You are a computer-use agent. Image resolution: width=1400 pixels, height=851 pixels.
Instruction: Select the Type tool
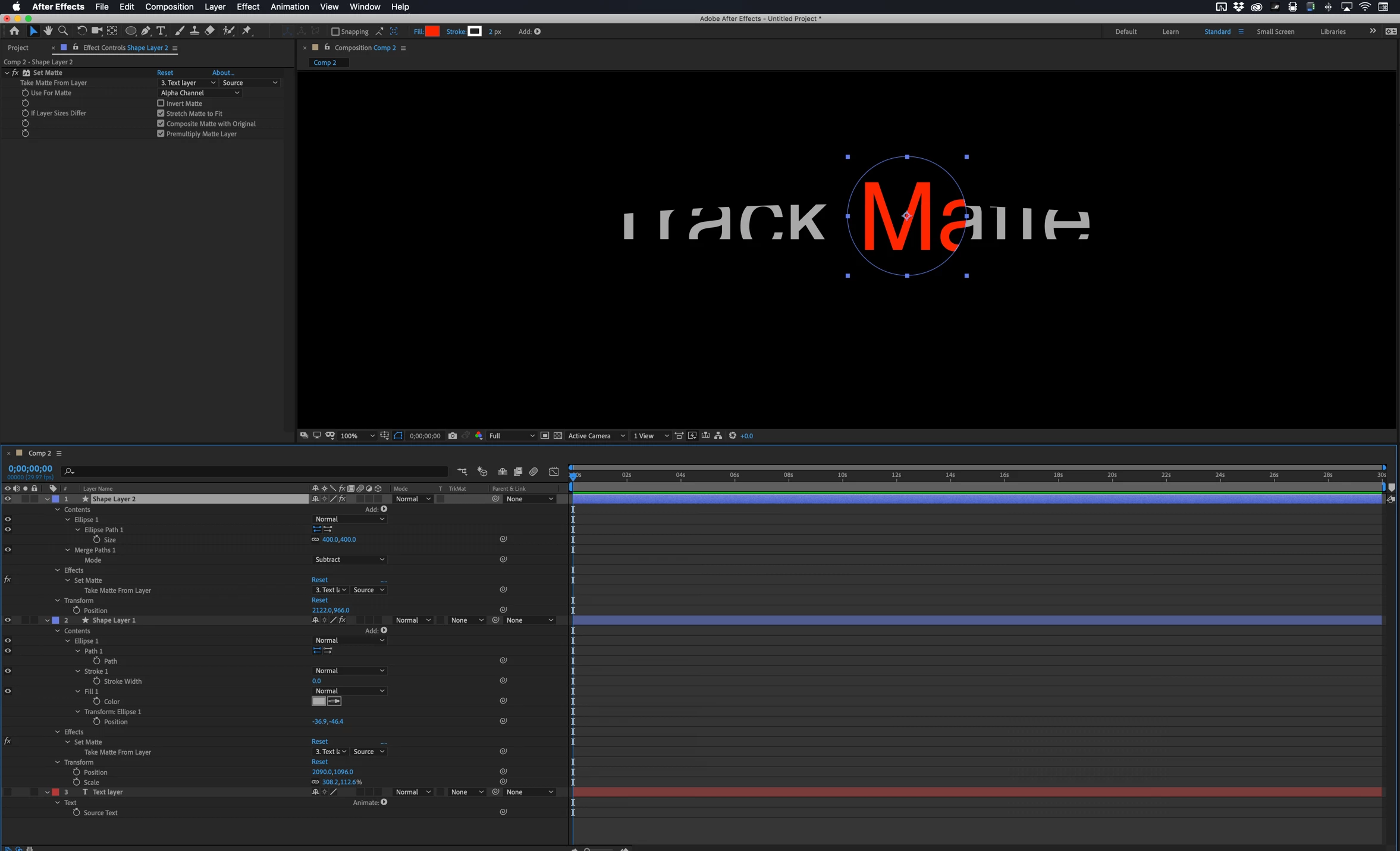(161, 31)
